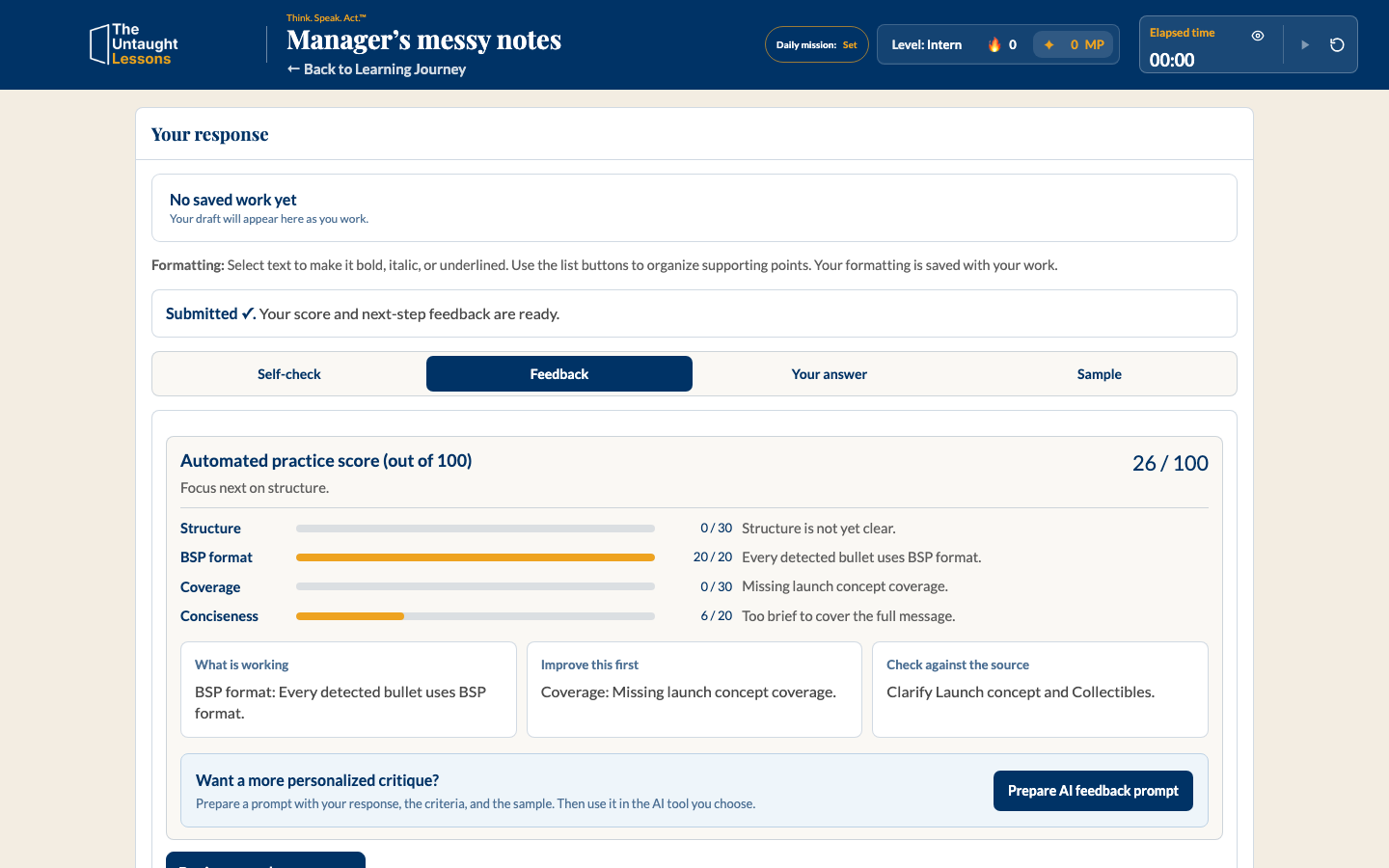Click the No saved work yet draft box
1389x868 pixels.
[x=694, y=208]
